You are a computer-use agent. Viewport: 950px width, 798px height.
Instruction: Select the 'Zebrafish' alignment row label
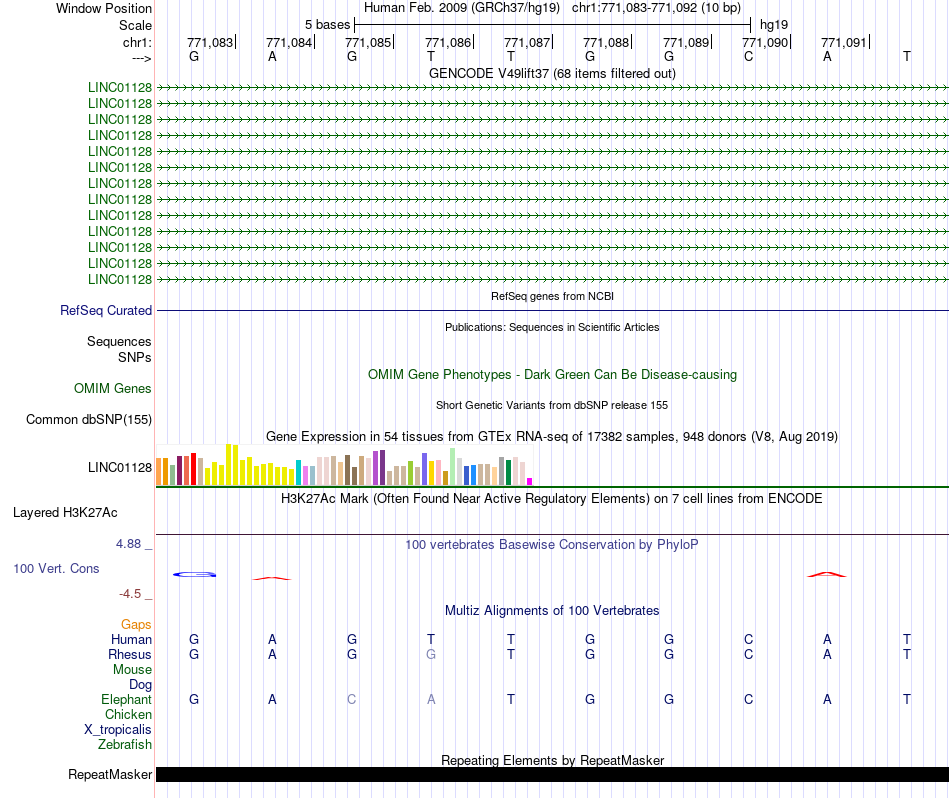tap(125, 745)
